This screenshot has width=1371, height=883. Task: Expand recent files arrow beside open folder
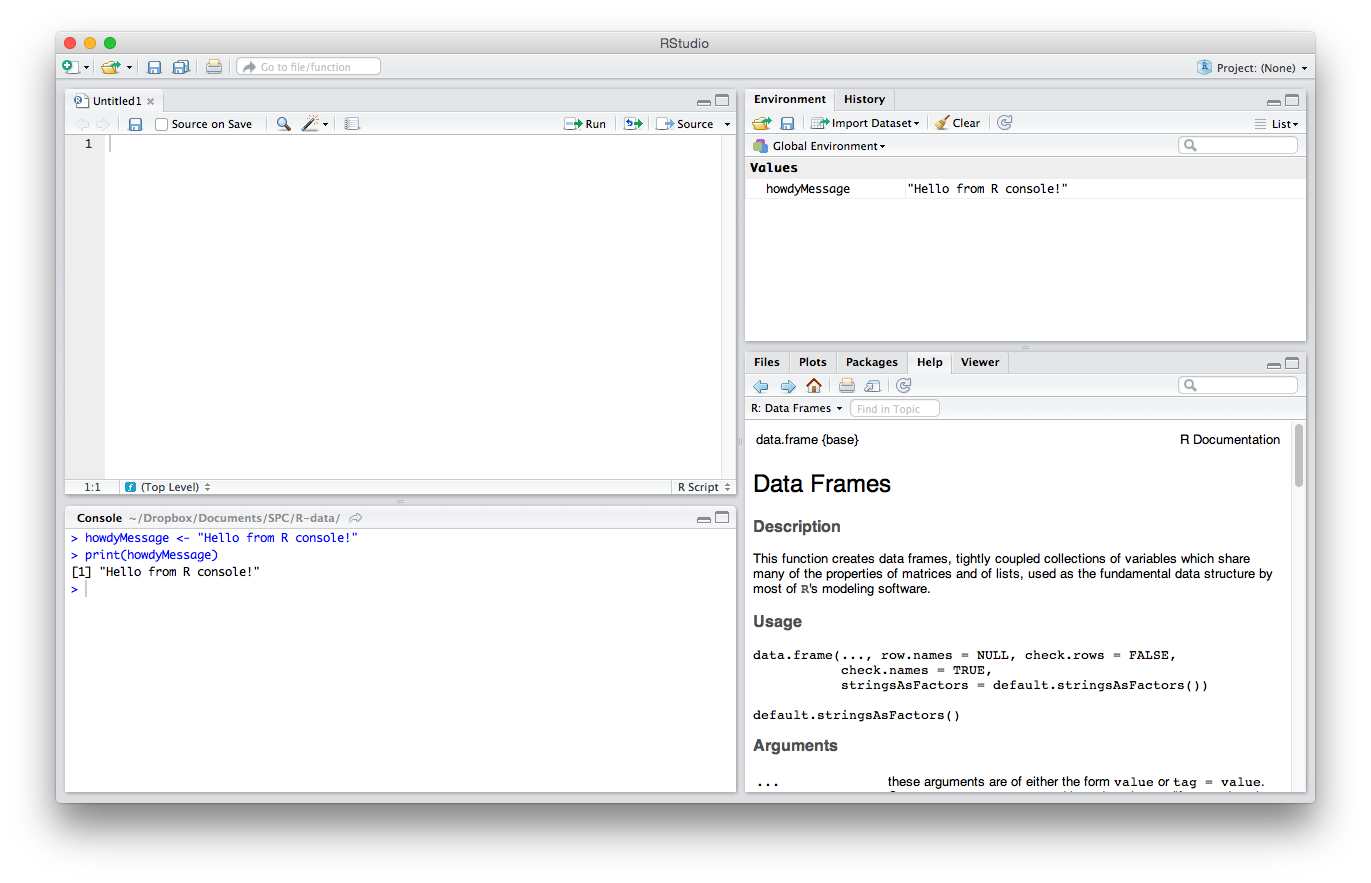[129, 68]
